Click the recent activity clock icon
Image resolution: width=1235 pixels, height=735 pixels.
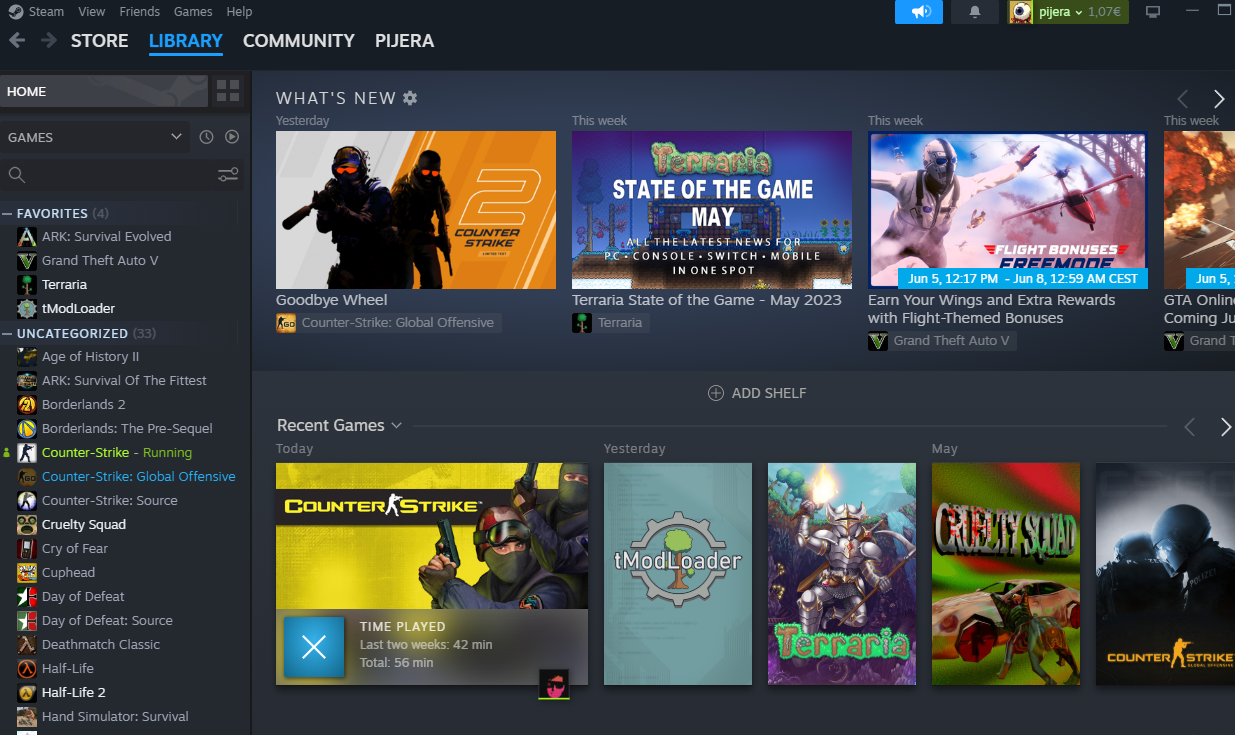206,137
